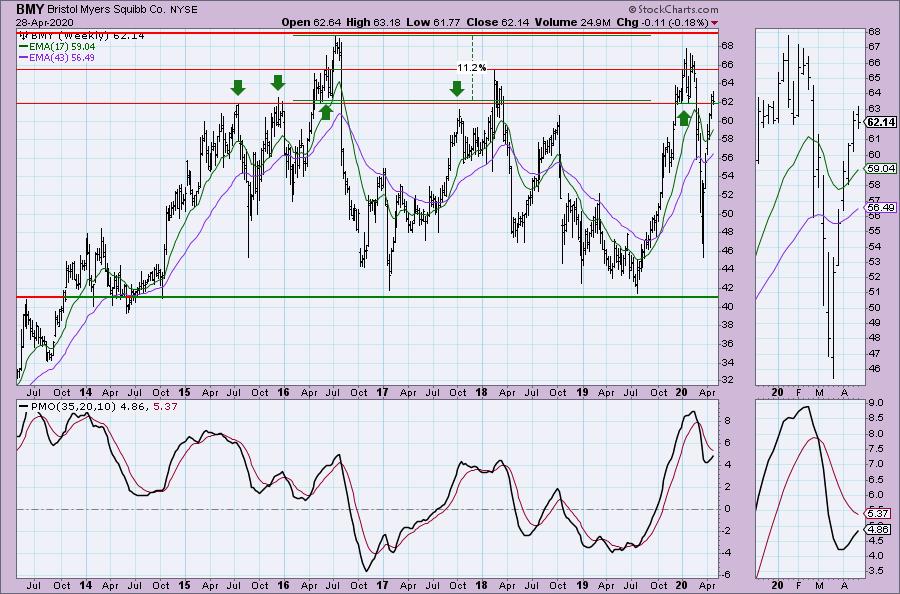This screenshot has width=900, height=594.
Task: Click the boxed 62.14 last-price tag
Action: 881,122
